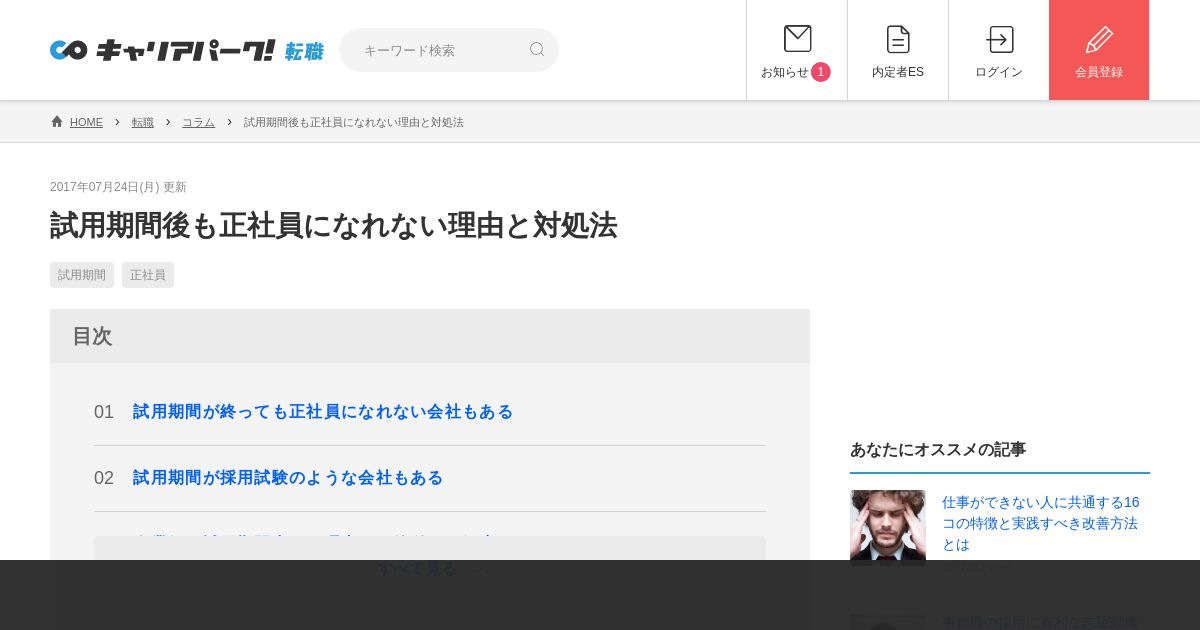The width and height of the screenshot is (1200, 630).
Task: Select the 試用期間 tag
Action: (82, 275)
